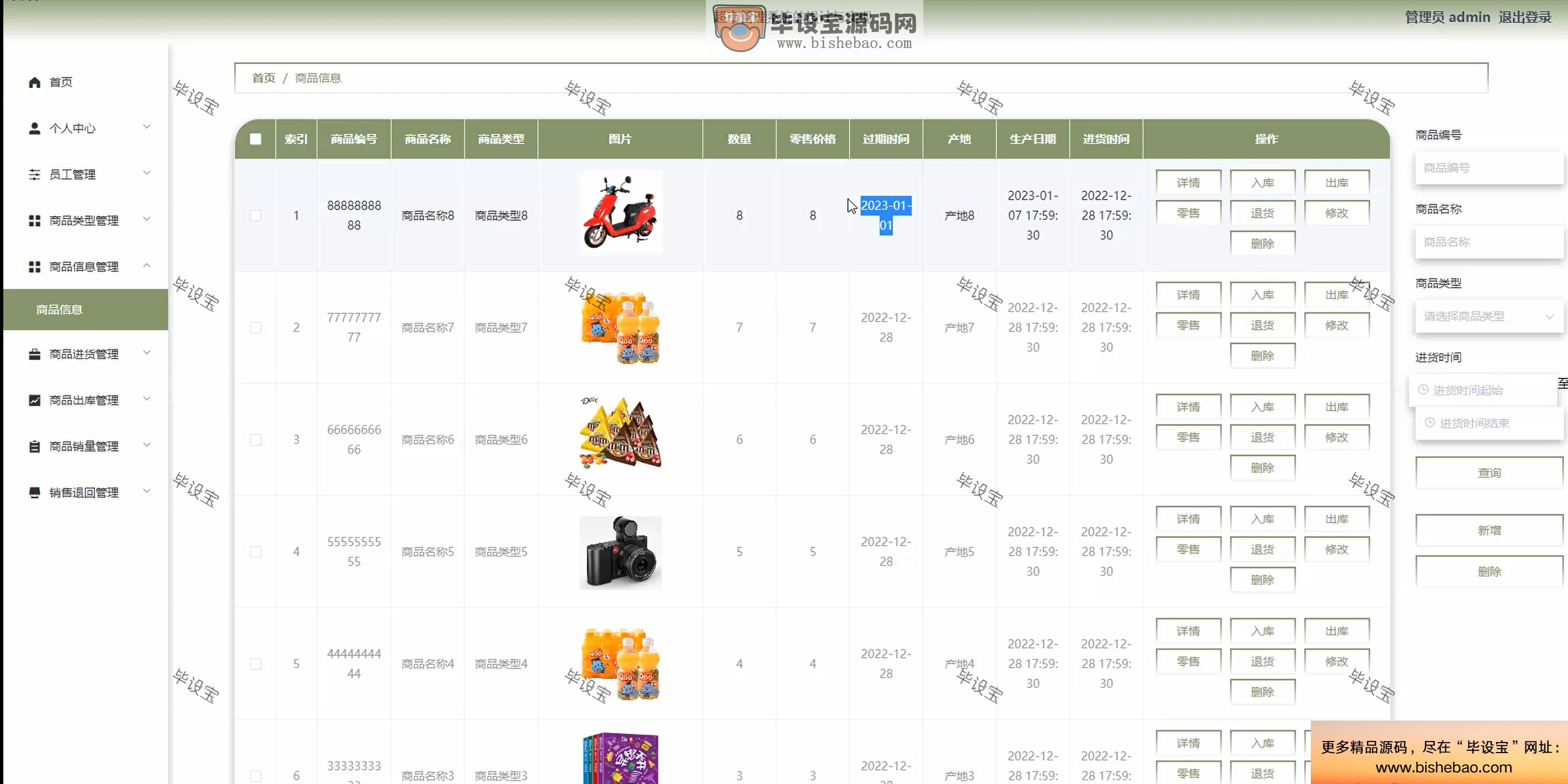Click the 产地6 cell
This screenshot has width=1568, height=784.
pos(959,440)
